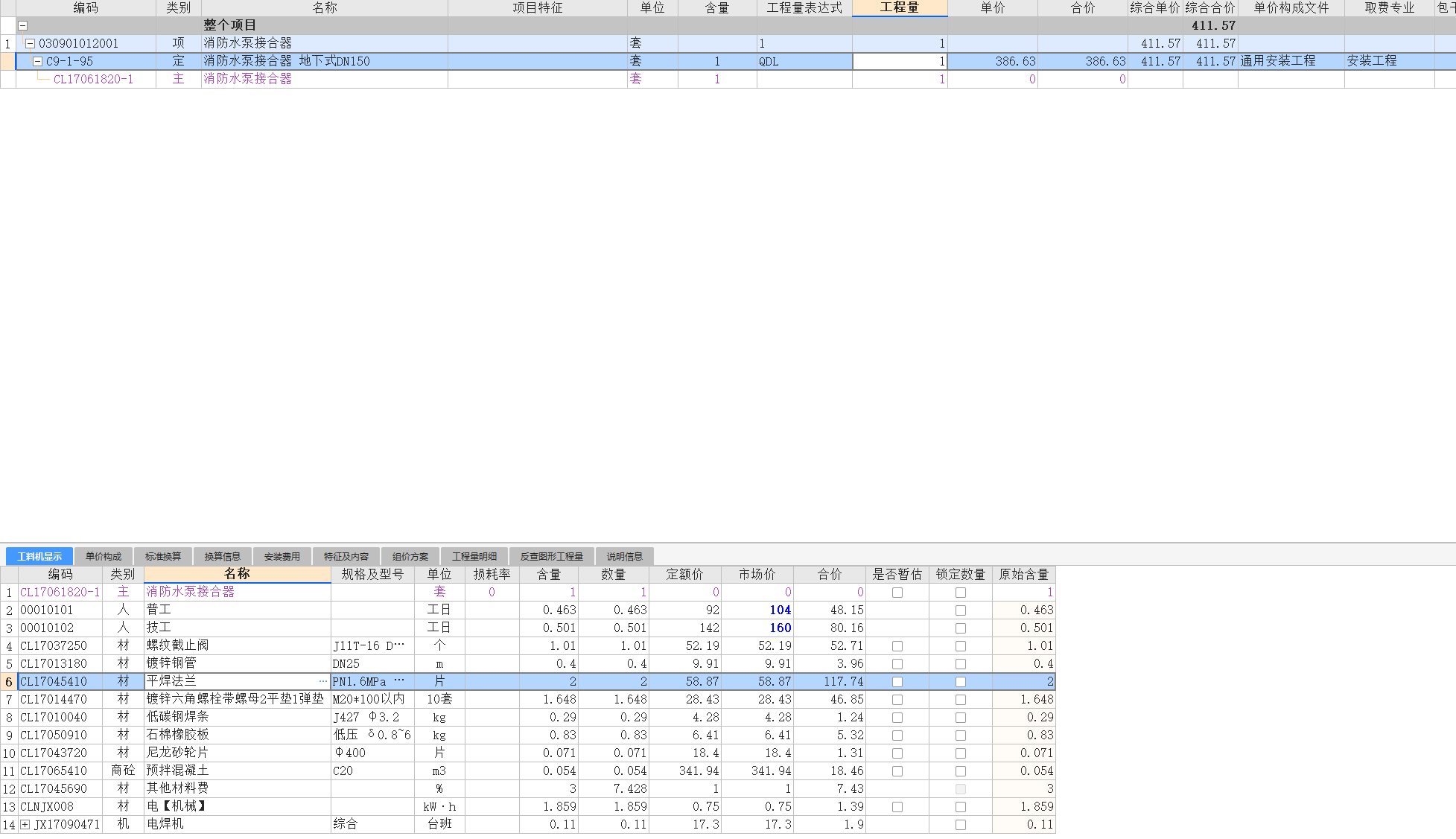Switch to 组价方案 tab
The width and height of the screenshot is (1456, 839).
click(410, 556)
